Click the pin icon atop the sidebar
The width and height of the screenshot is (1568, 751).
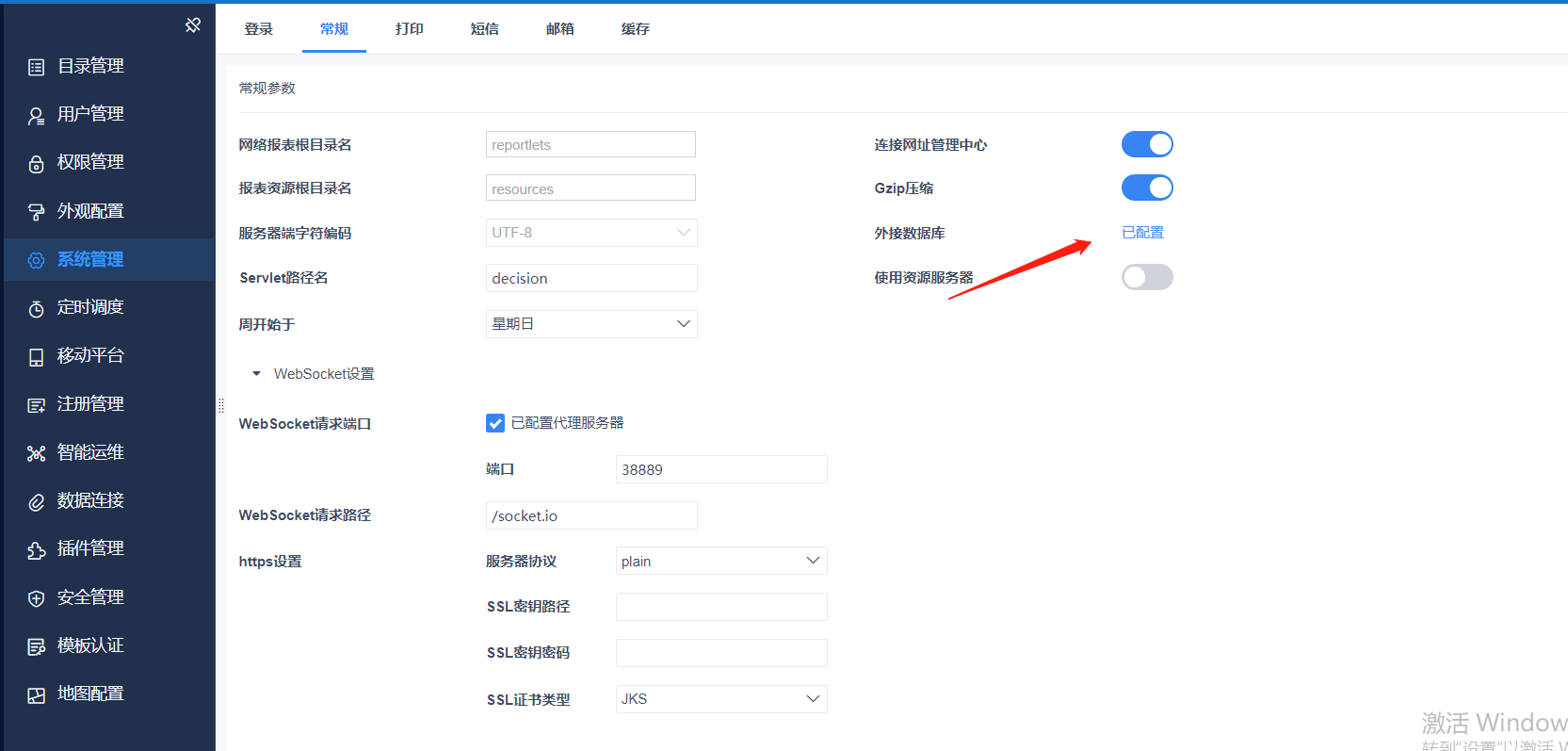(193, 25)
